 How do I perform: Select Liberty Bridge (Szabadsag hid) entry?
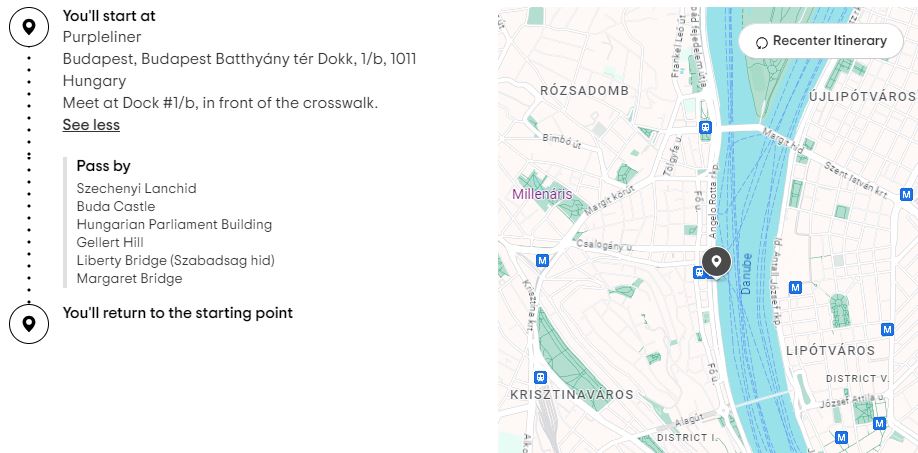(175, 260)
